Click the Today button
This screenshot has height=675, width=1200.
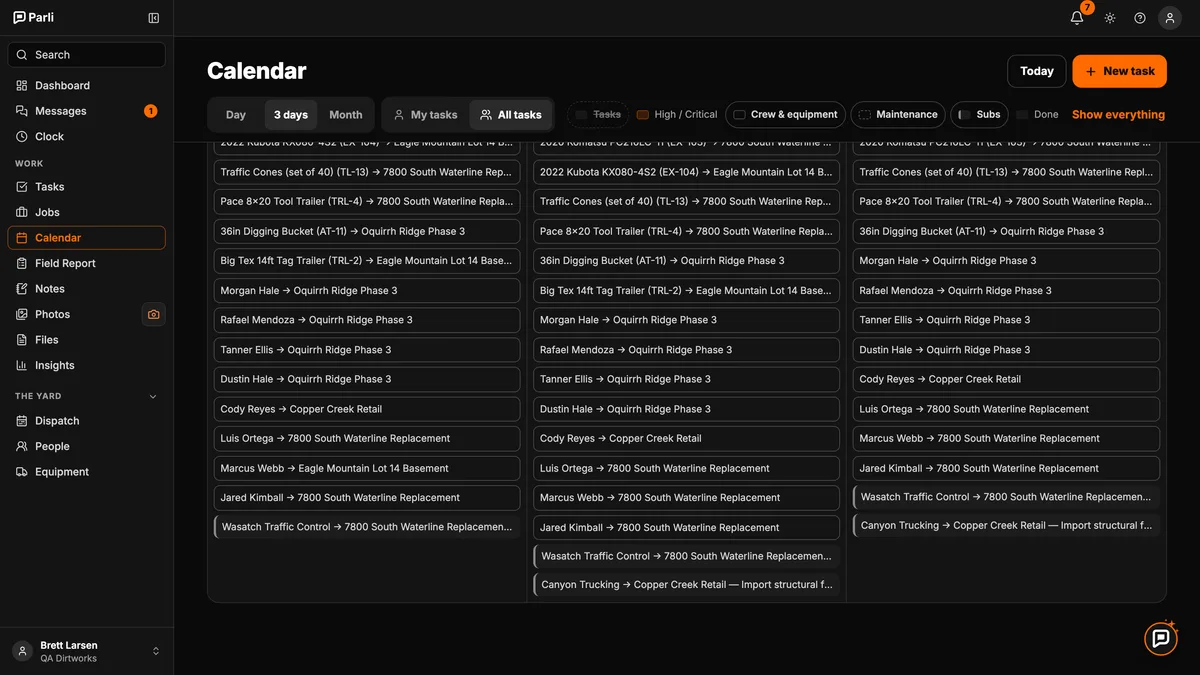pos(1037,71)
